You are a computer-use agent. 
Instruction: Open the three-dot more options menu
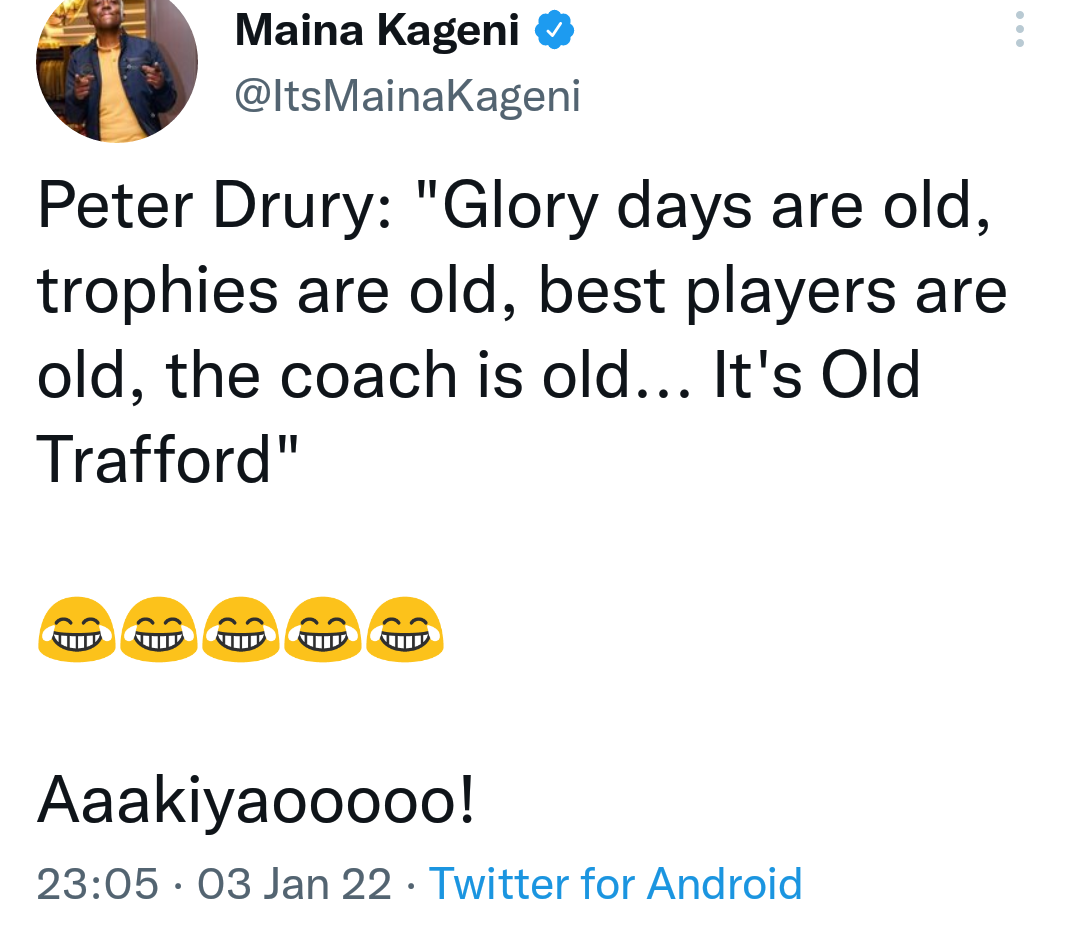coord(1019,29)
